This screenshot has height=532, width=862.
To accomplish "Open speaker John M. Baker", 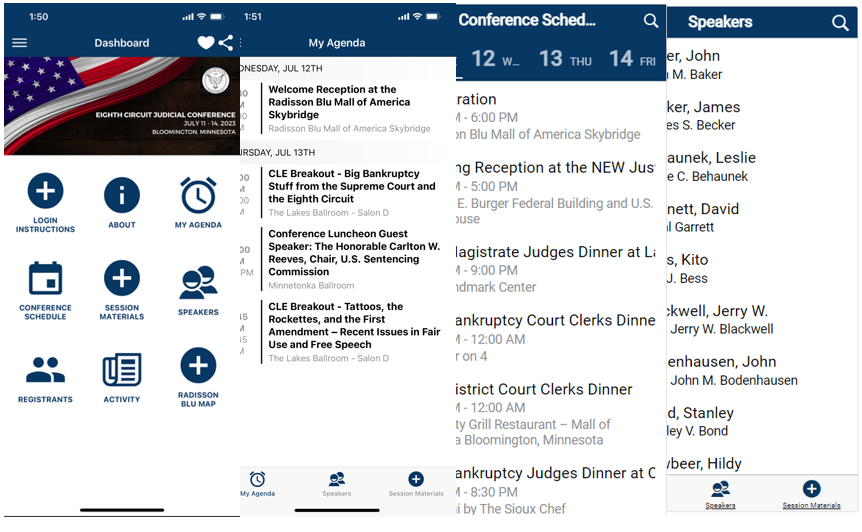I will [762, 64].
